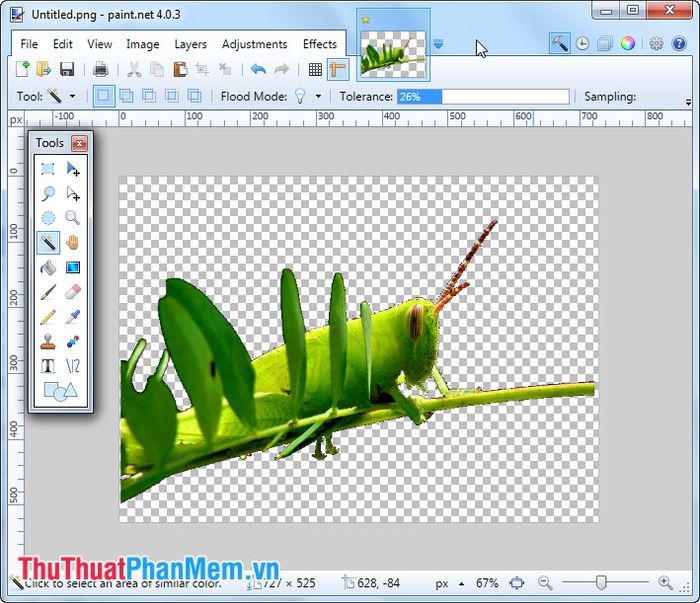Enable Invert (xor) selection mode

click(194, 96)
